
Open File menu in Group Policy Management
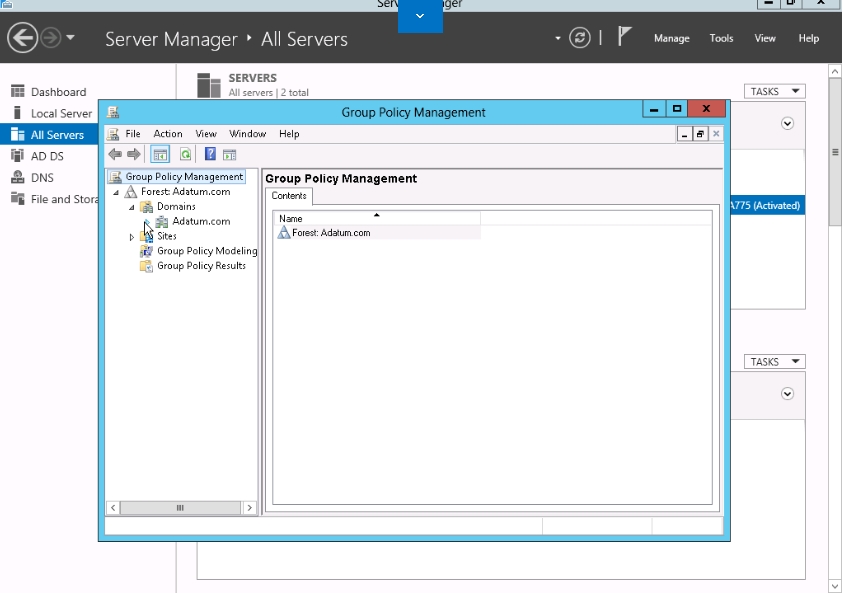(133, 134)
